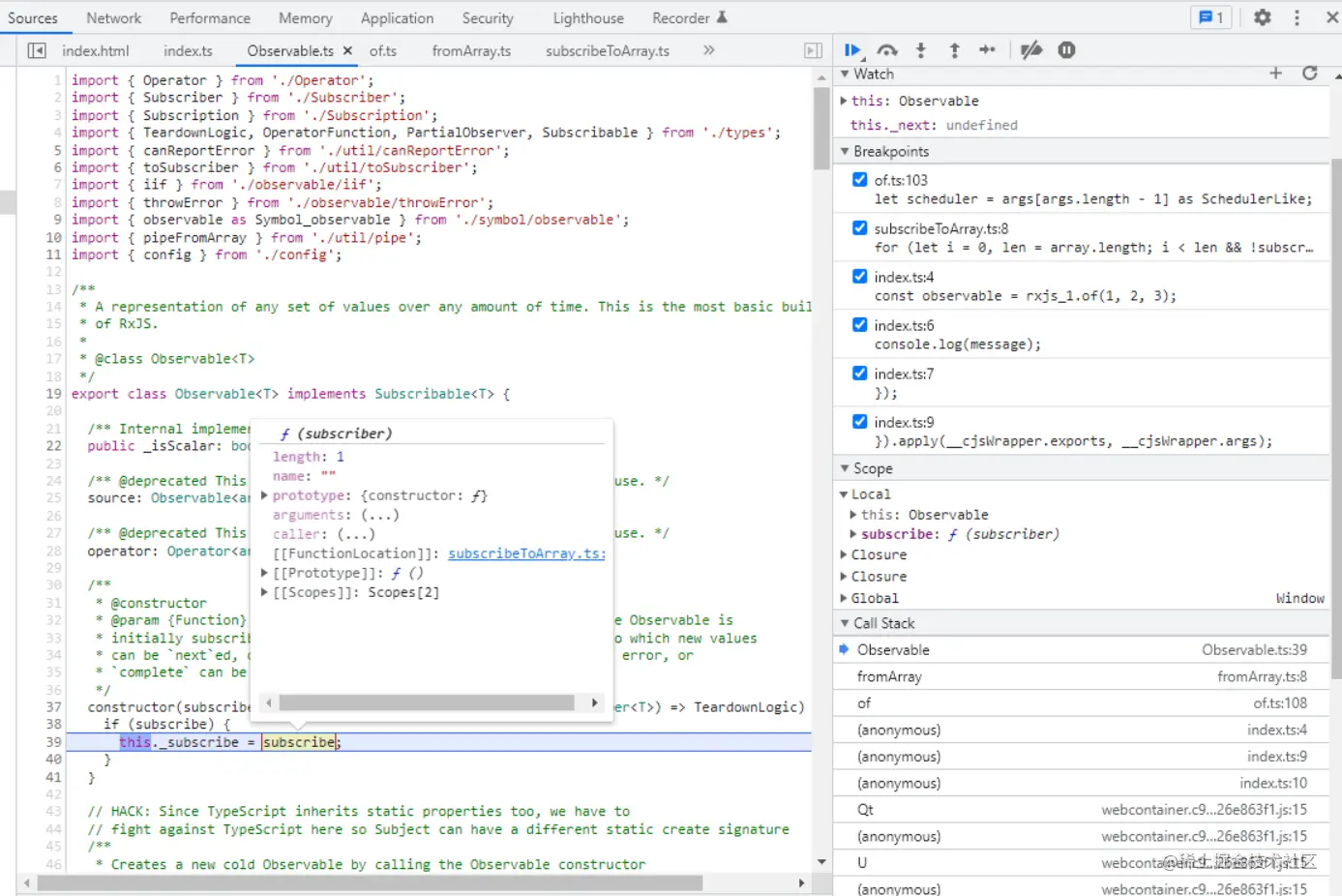The height and width of the screenshot is (896, 1342).
Task: Step into the next function call
Action: point(920,50)
